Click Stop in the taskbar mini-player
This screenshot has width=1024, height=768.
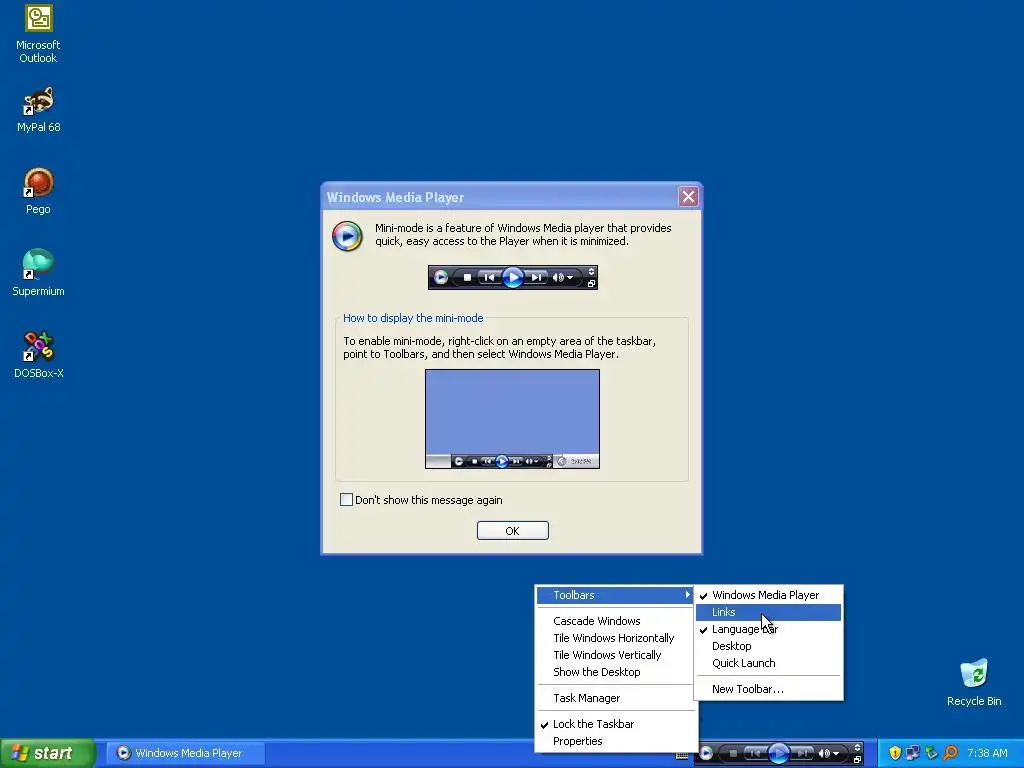coord(733,754)
